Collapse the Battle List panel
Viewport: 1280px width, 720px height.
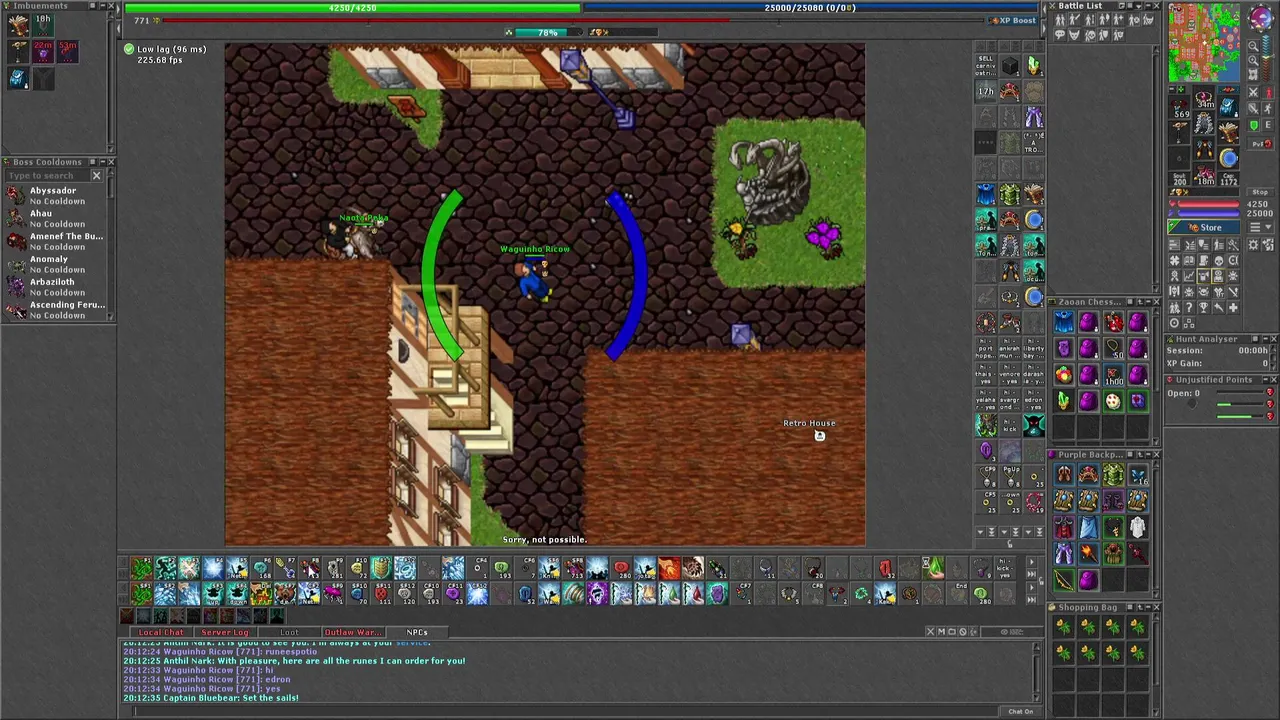coord(1148,6)
